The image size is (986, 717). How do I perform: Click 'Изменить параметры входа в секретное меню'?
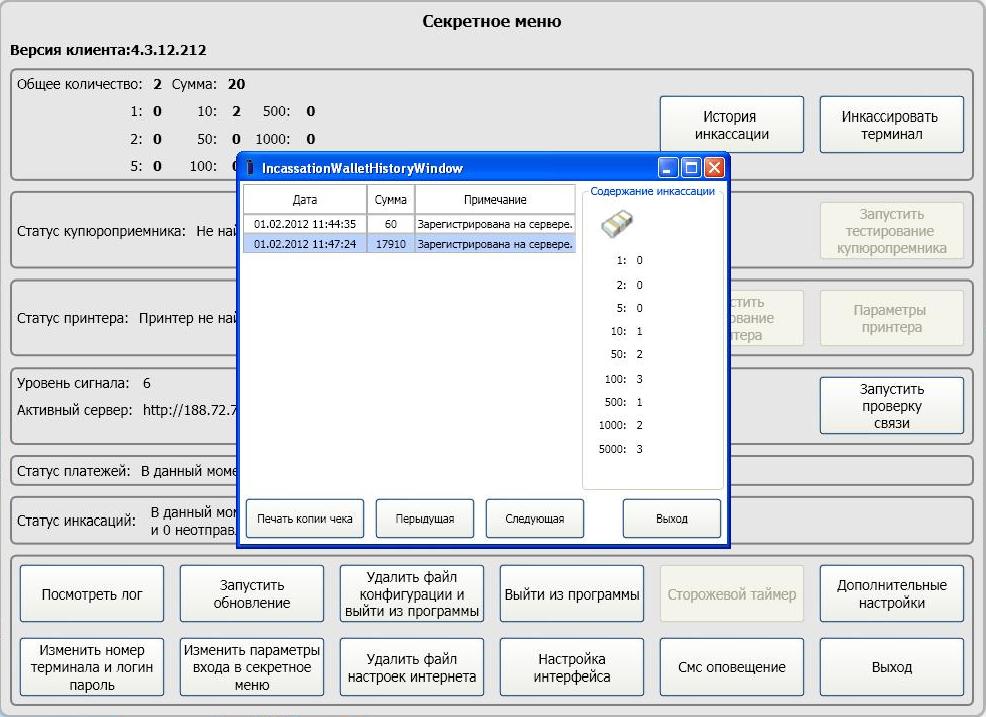point(252,667)
